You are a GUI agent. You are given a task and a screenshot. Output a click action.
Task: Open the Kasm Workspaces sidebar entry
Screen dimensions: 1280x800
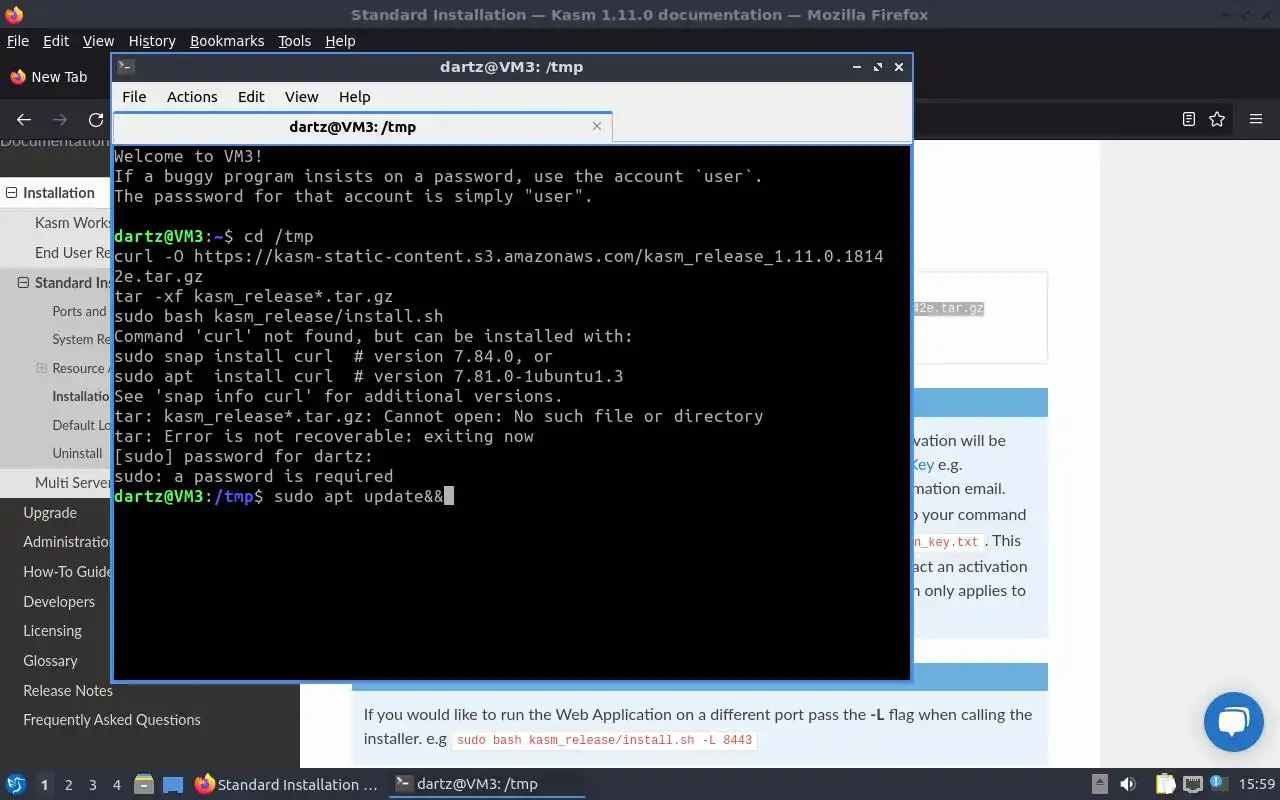coord(73,223)
